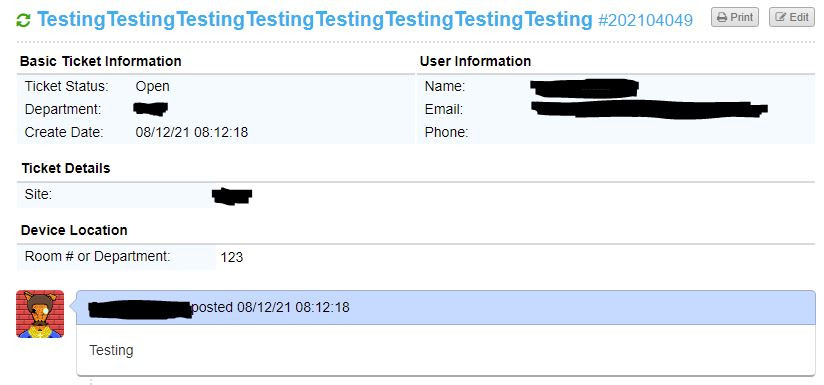Click the redacted Email address value
This screenshot has width=824, height=385.
649,109
